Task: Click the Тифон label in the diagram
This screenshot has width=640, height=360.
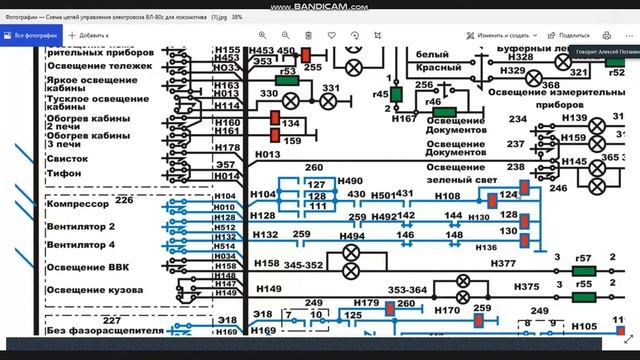Action: (64, 173)
